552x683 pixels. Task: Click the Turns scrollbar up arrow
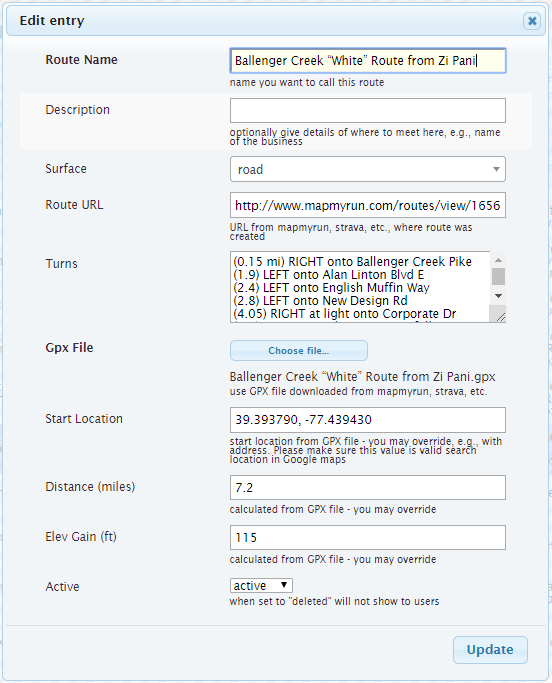pyautogui.click(x=498, y=260)
